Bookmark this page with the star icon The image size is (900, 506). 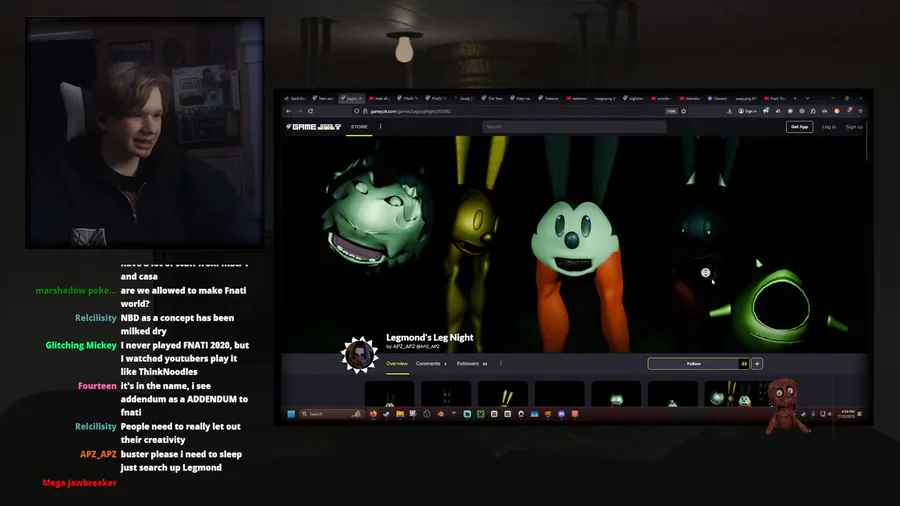pyautogui.click(x=684, y=111)
